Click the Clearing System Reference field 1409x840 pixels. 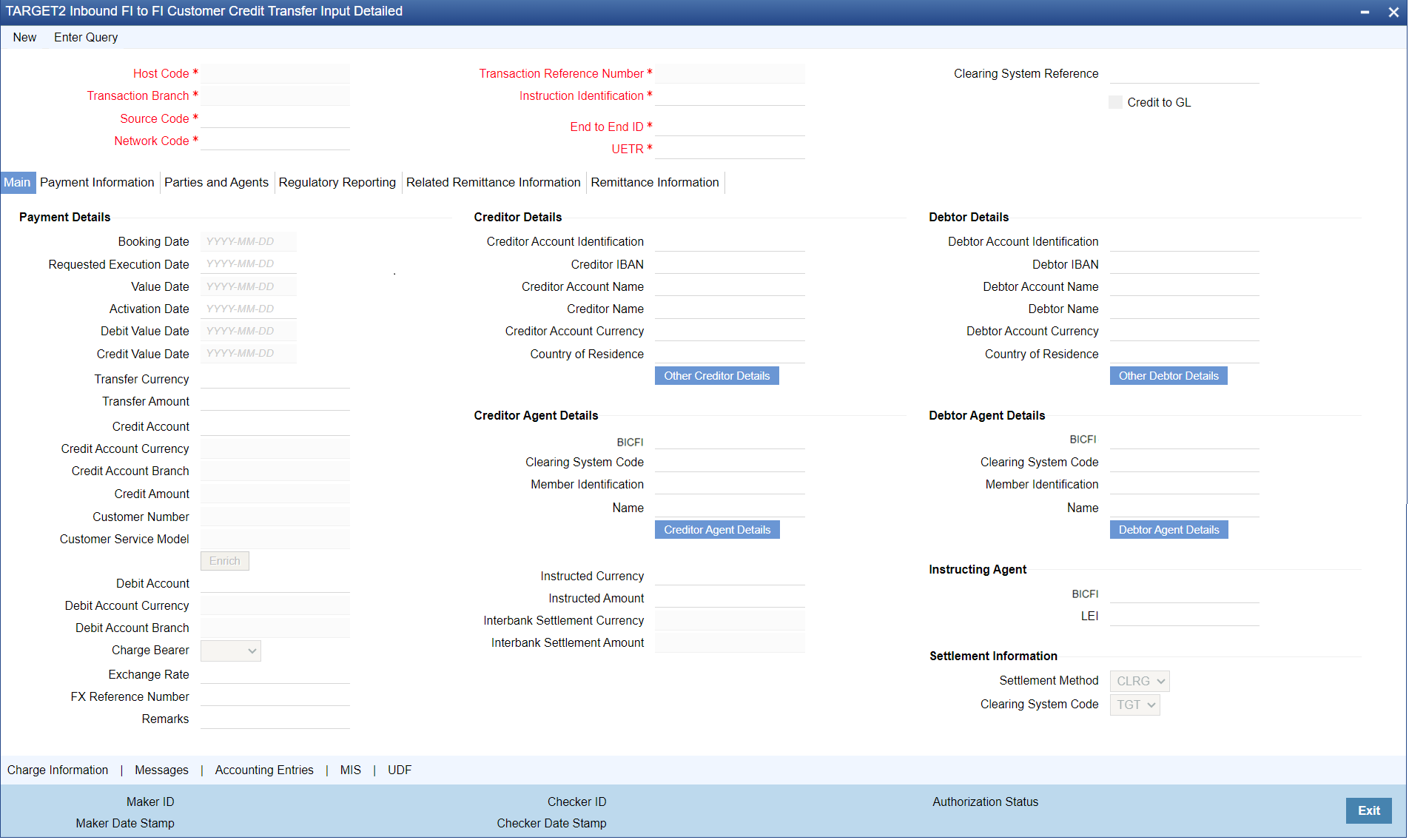point(1185,74)
